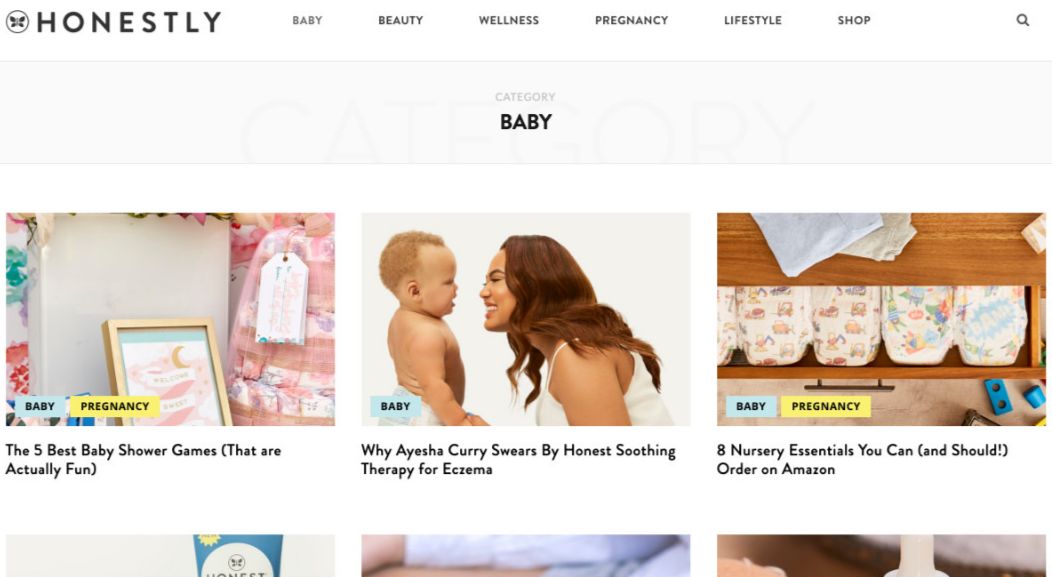
Task: Open the Lifestyle navigation item
Action: point(753,20)
